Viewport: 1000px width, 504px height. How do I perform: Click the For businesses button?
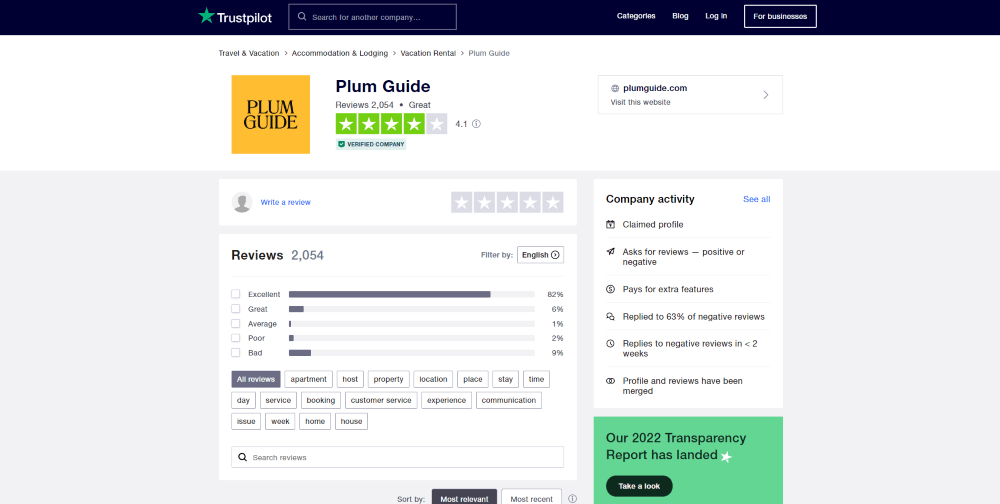coord(780,17)
